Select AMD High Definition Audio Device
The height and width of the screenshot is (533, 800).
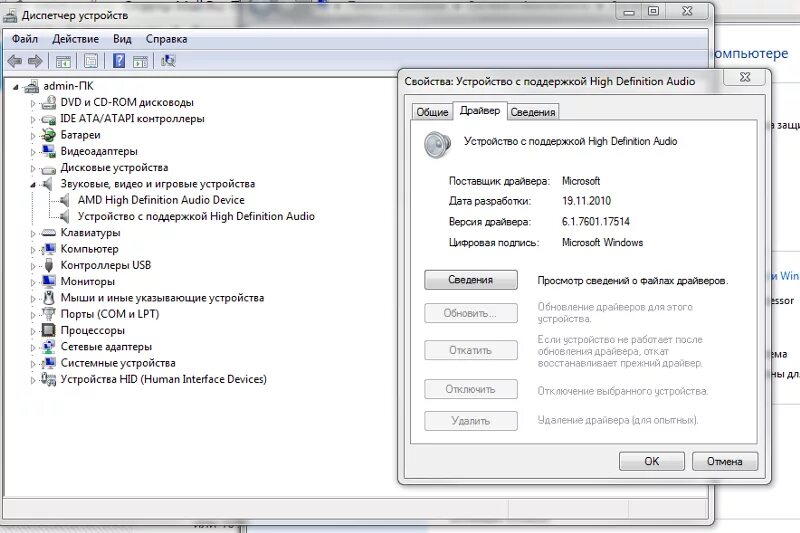point(161,200)
